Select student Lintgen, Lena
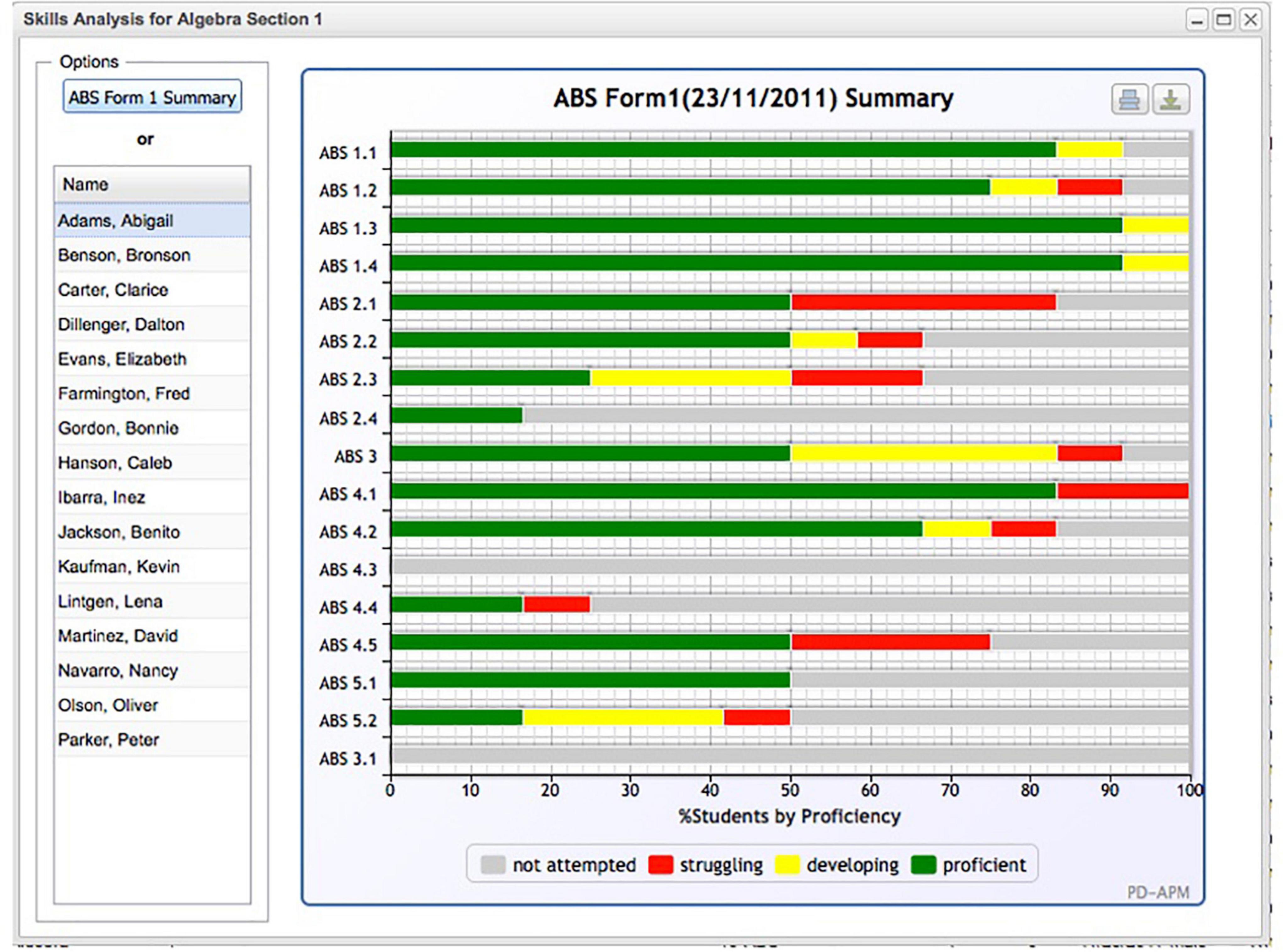The height and width of the screenshot is (952, 1283). pos(152,601)
